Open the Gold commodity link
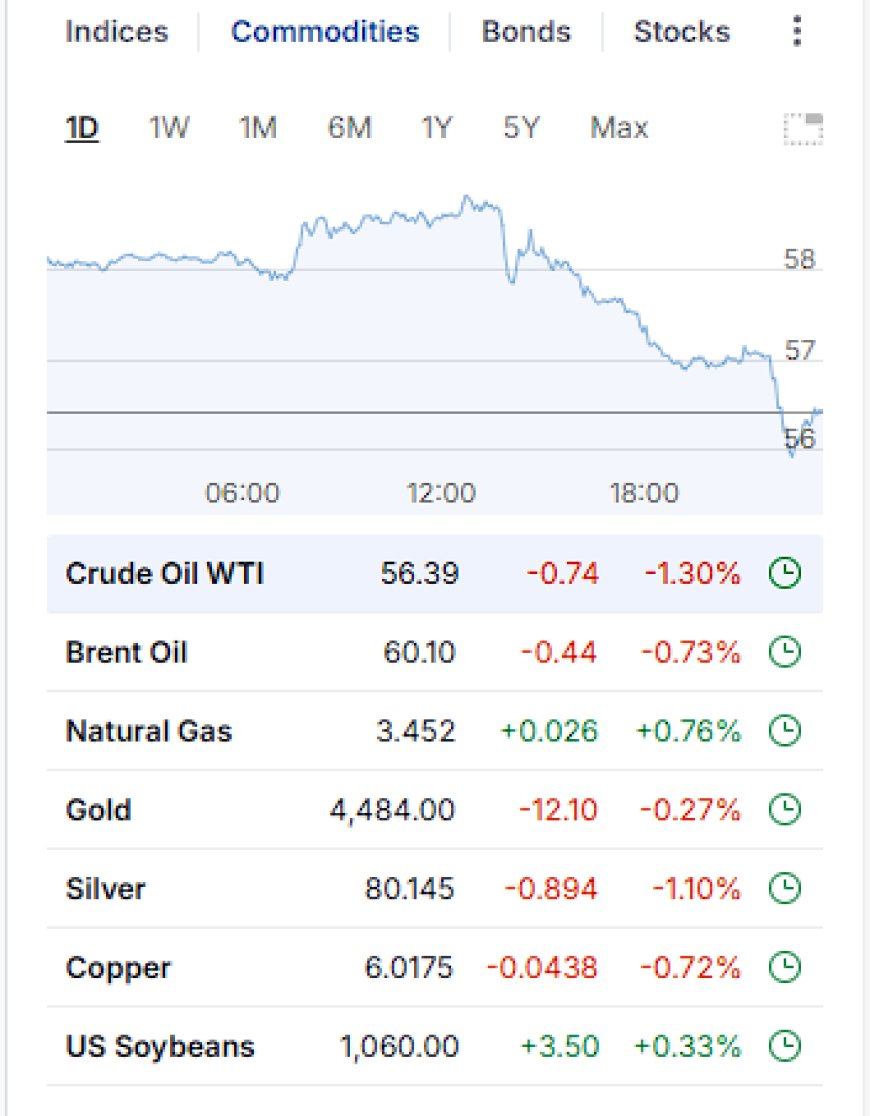 click(x=98, y=810)
